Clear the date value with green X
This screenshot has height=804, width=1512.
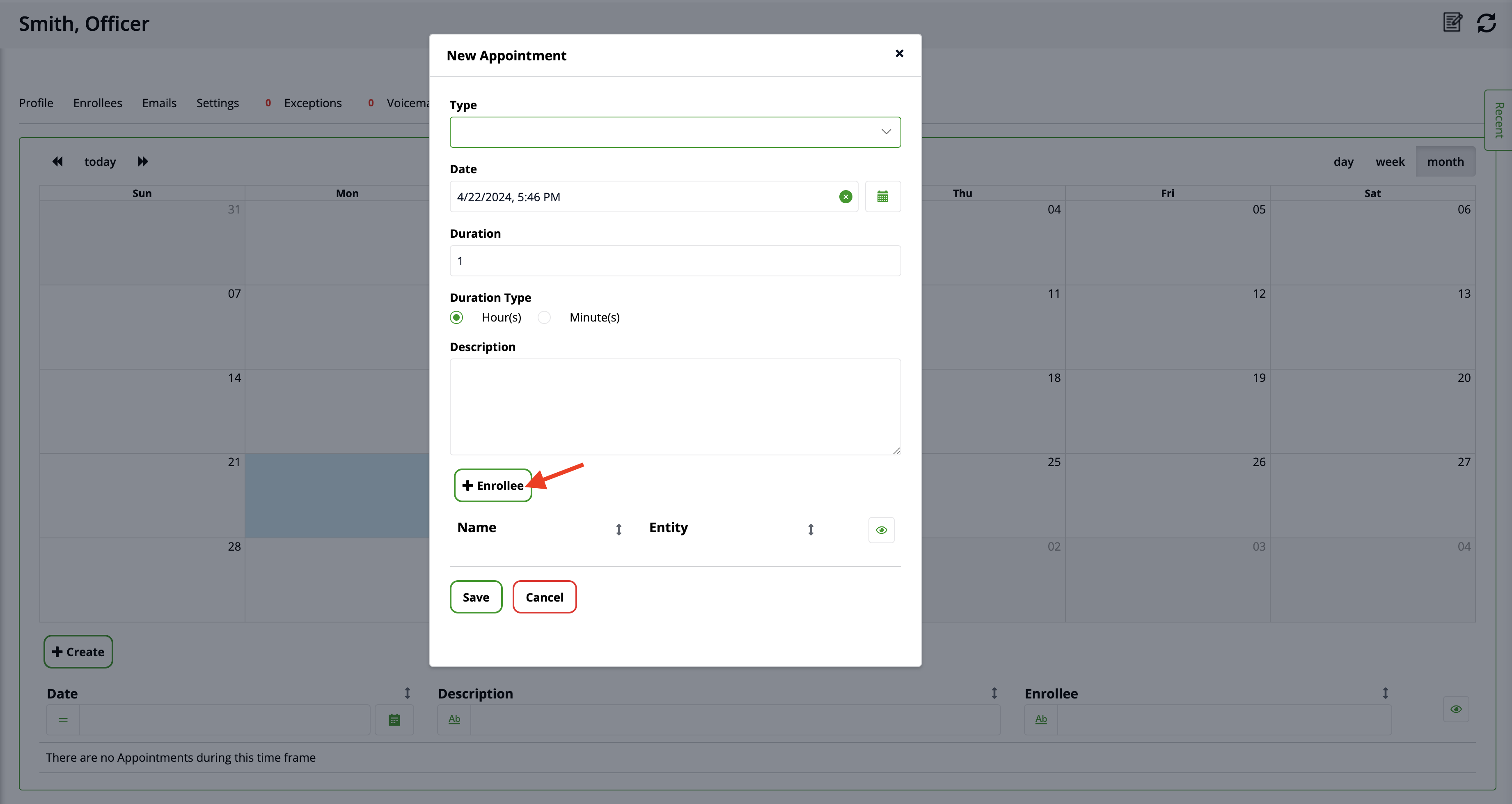click(x=845, y=197)
